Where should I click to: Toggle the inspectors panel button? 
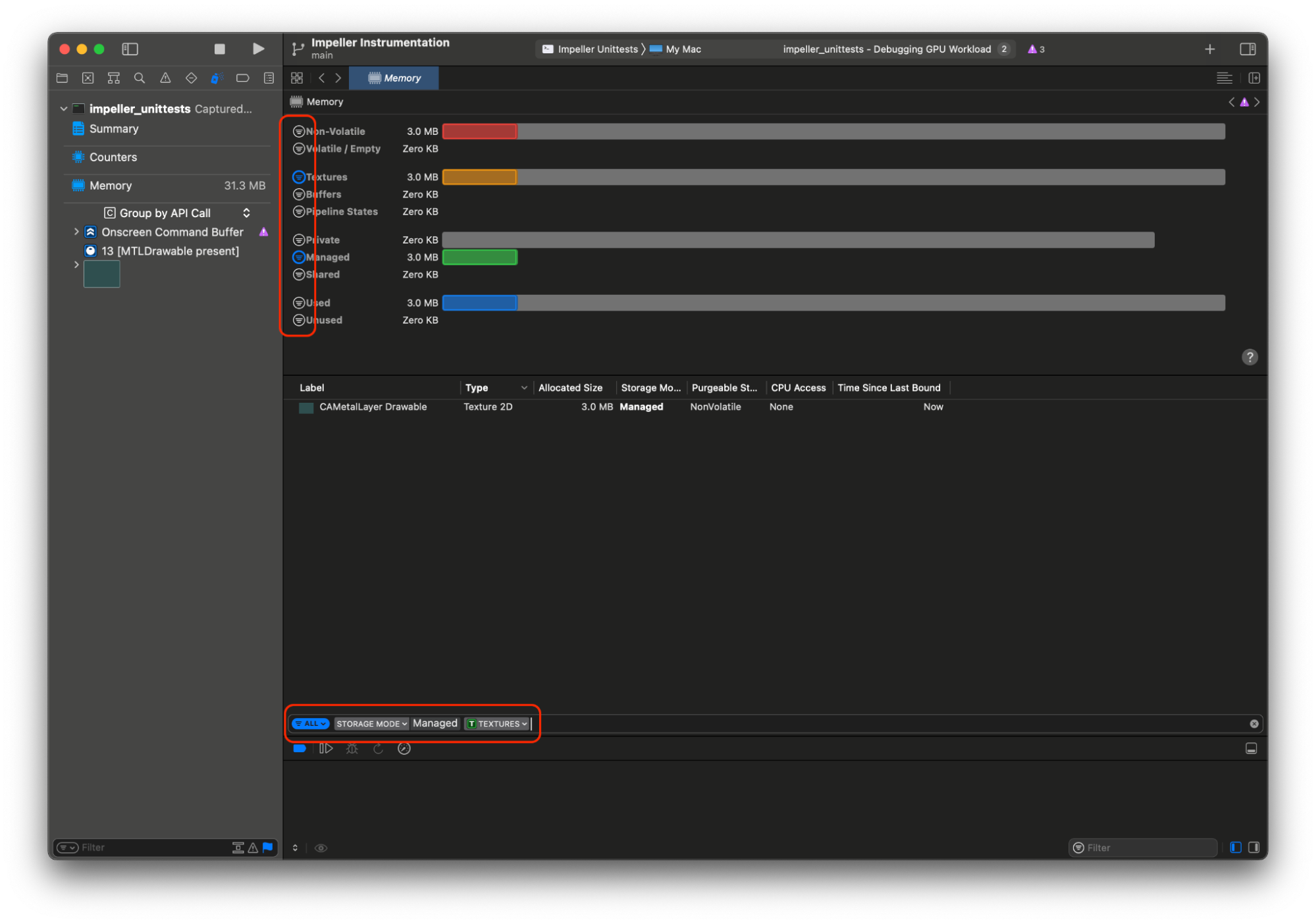tap(1247, 49)
